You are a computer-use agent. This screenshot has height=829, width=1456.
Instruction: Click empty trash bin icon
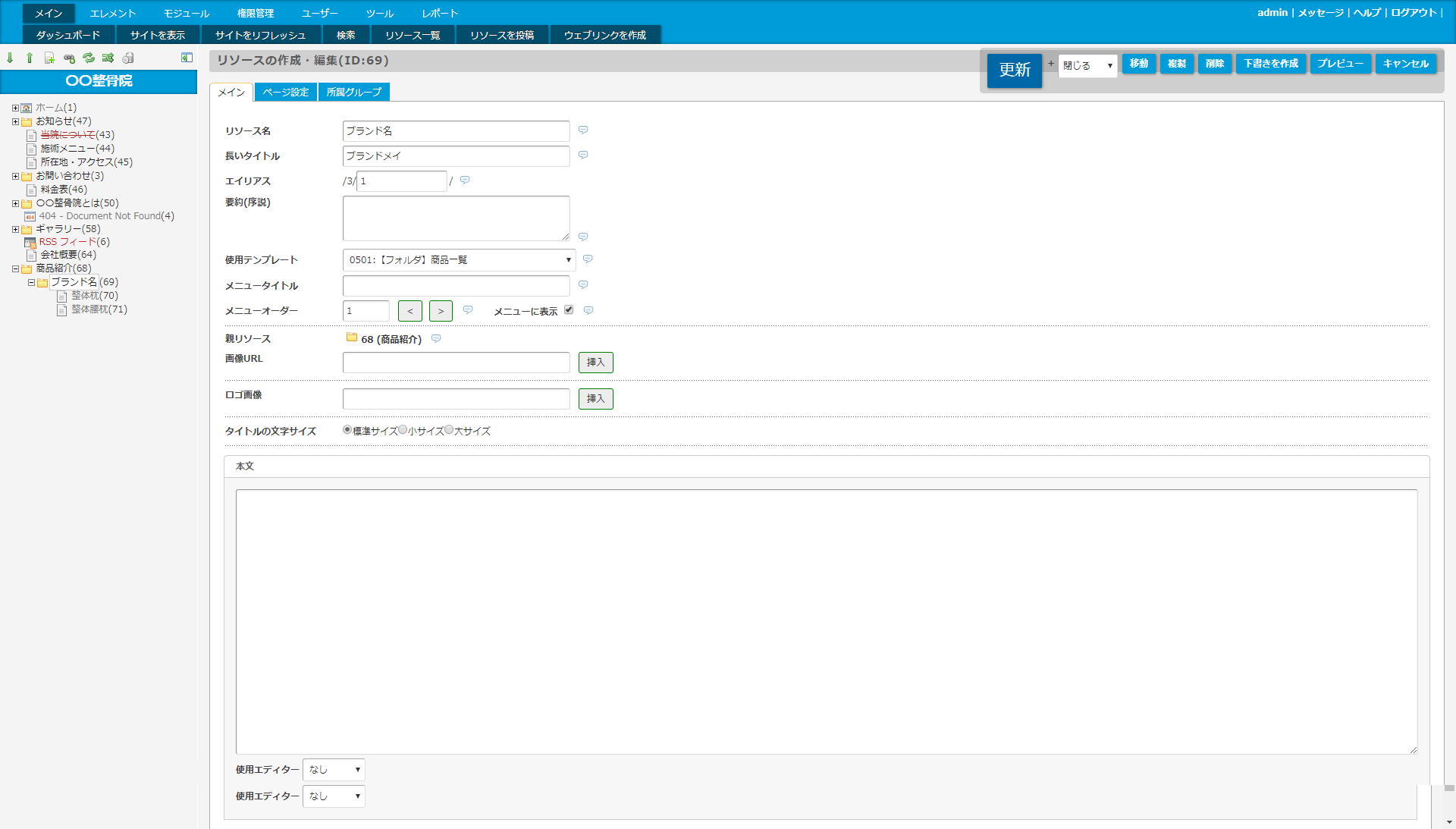coord(128,58)
